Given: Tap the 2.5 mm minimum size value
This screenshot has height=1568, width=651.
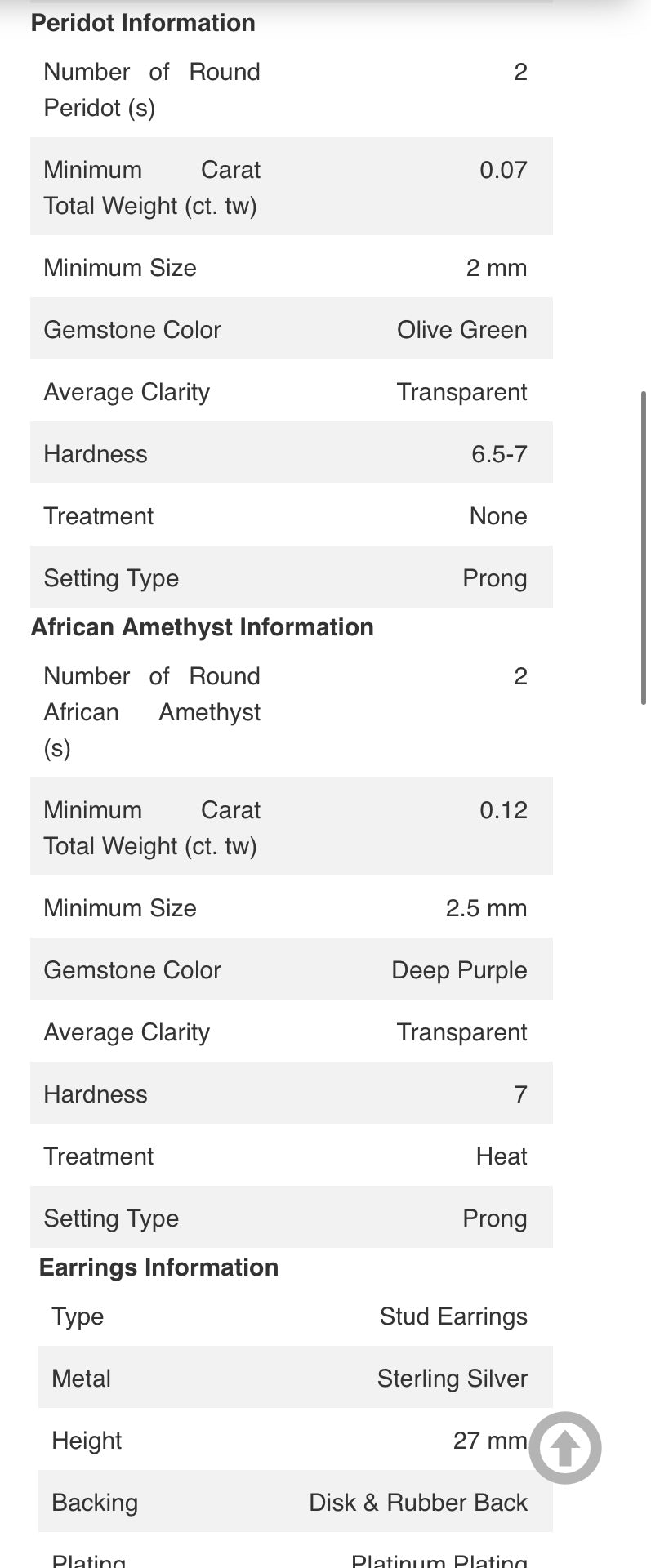Looking at the screenshot, I should tap(487, 908).
